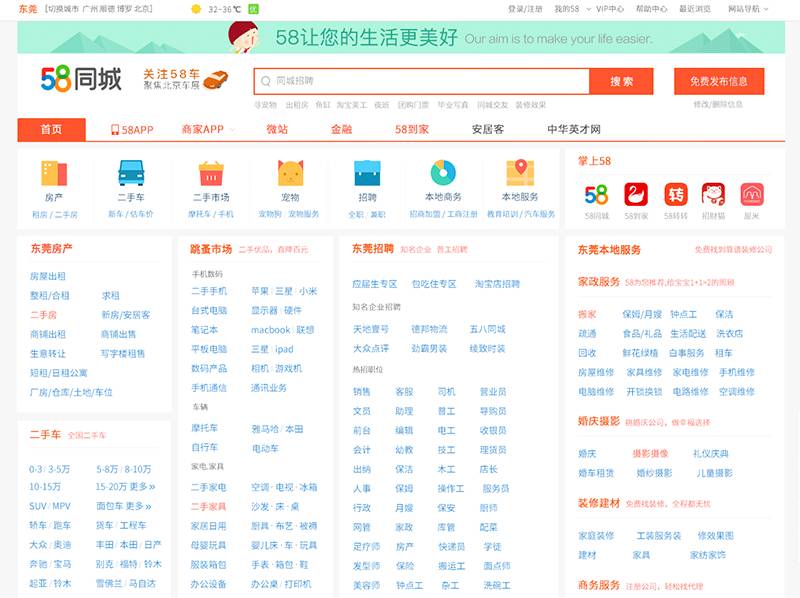800x598 pixels.
Task: Expand the VIP中心 dropdown
Action: (611, 9)
